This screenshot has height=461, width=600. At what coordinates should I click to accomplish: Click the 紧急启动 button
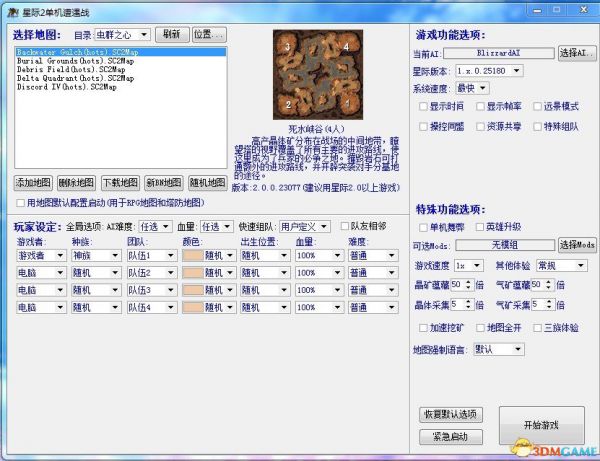pyautogui.click(x=451, y=437)
